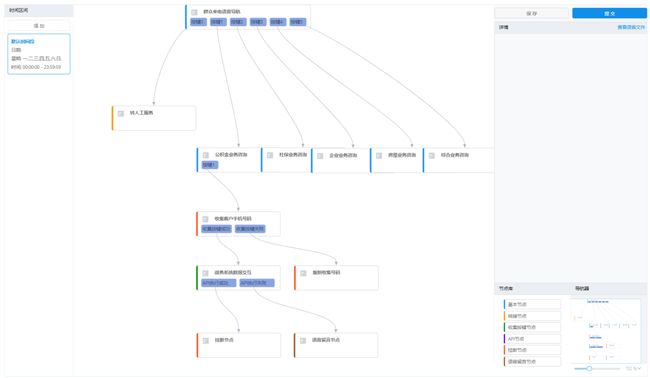Click the 重新收集号码 node title

pyautogui.click(x=326, y=272)
